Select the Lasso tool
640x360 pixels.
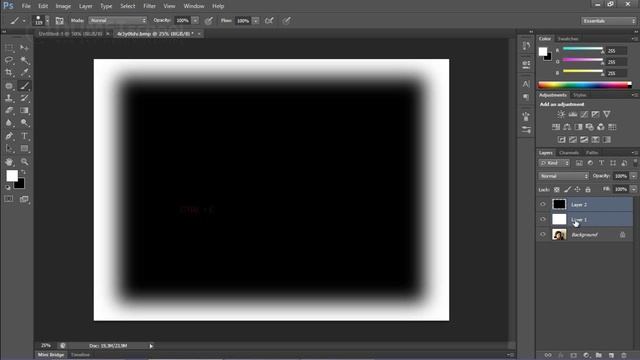coord(9,60)
